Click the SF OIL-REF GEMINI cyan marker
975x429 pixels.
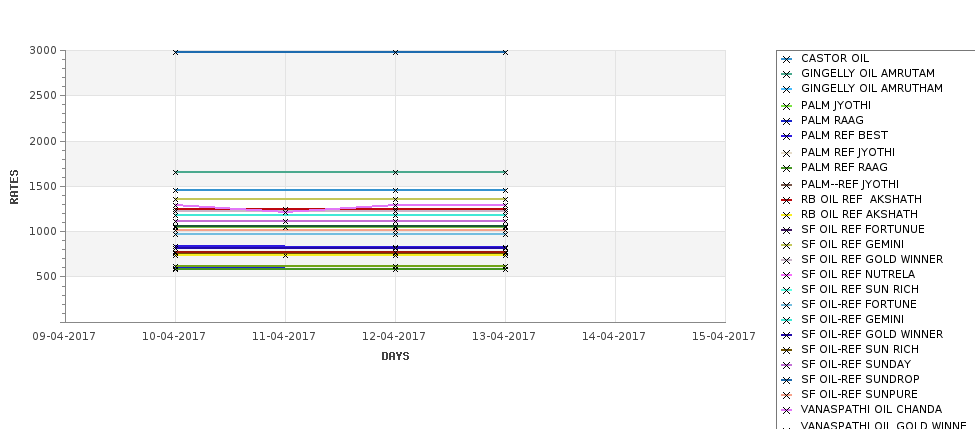point(787,321)
